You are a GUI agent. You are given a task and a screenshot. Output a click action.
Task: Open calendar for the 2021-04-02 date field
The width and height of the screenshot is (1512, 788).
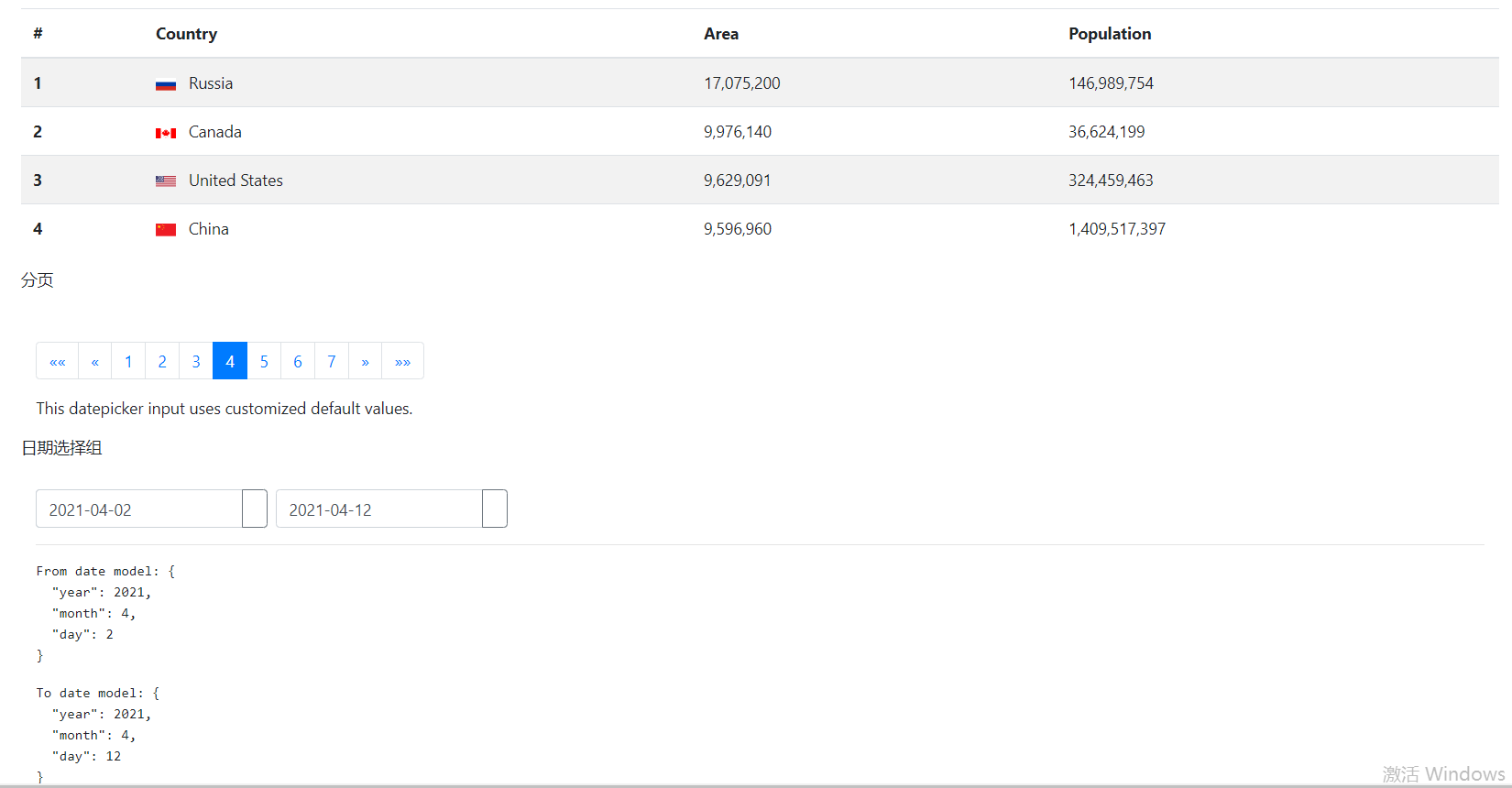(x=255, y=509)
